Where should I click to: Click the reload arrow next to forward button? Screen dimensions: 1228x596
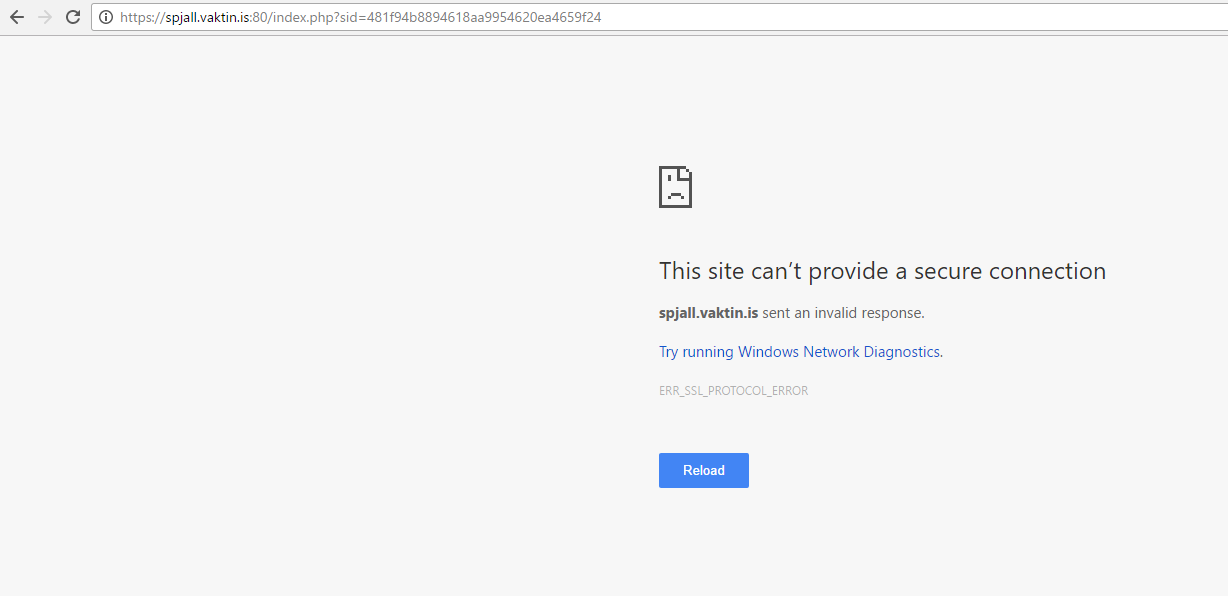[71, 17]
